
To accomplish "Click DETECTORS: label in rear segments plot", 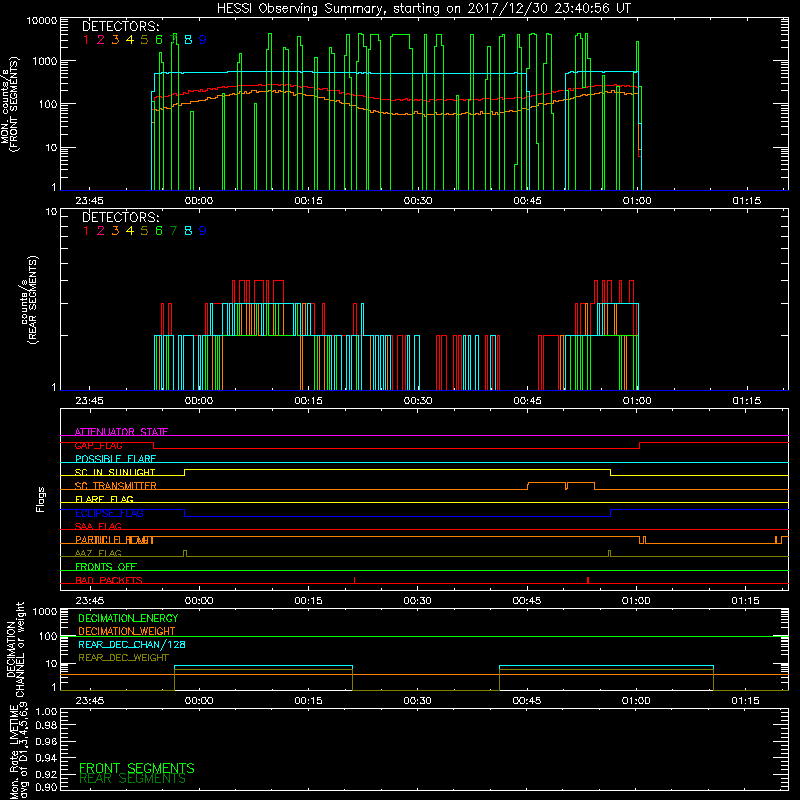I will tap(120, 217).
